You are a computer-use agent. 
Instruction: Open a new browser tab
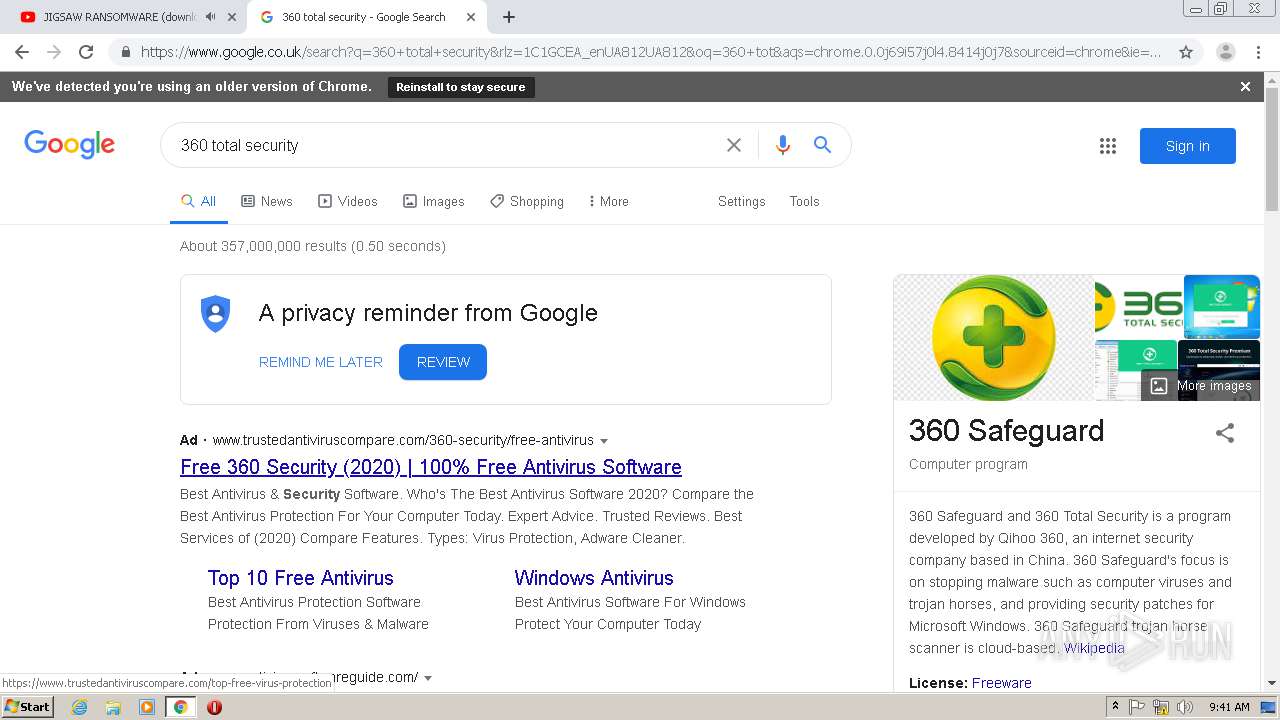[508, 17]
